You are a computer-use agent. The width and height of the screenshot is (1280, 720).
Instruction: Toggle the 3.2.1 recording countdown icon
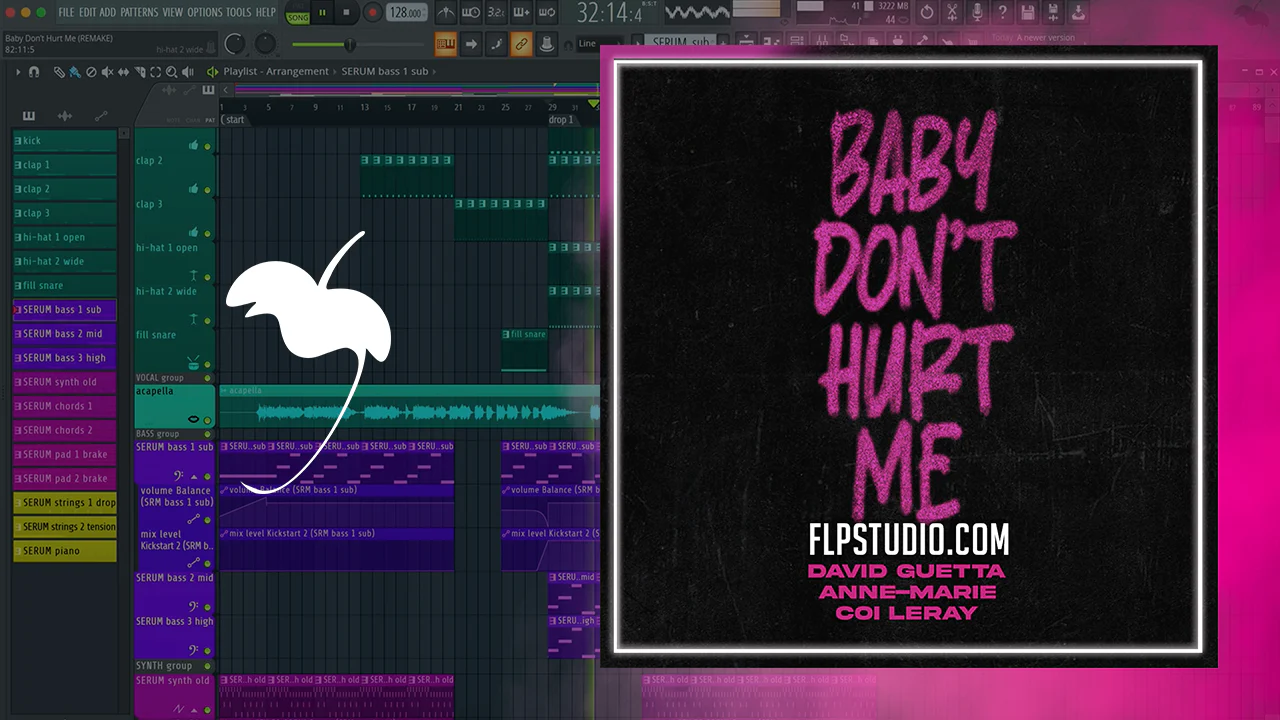[x=496, y=13]
